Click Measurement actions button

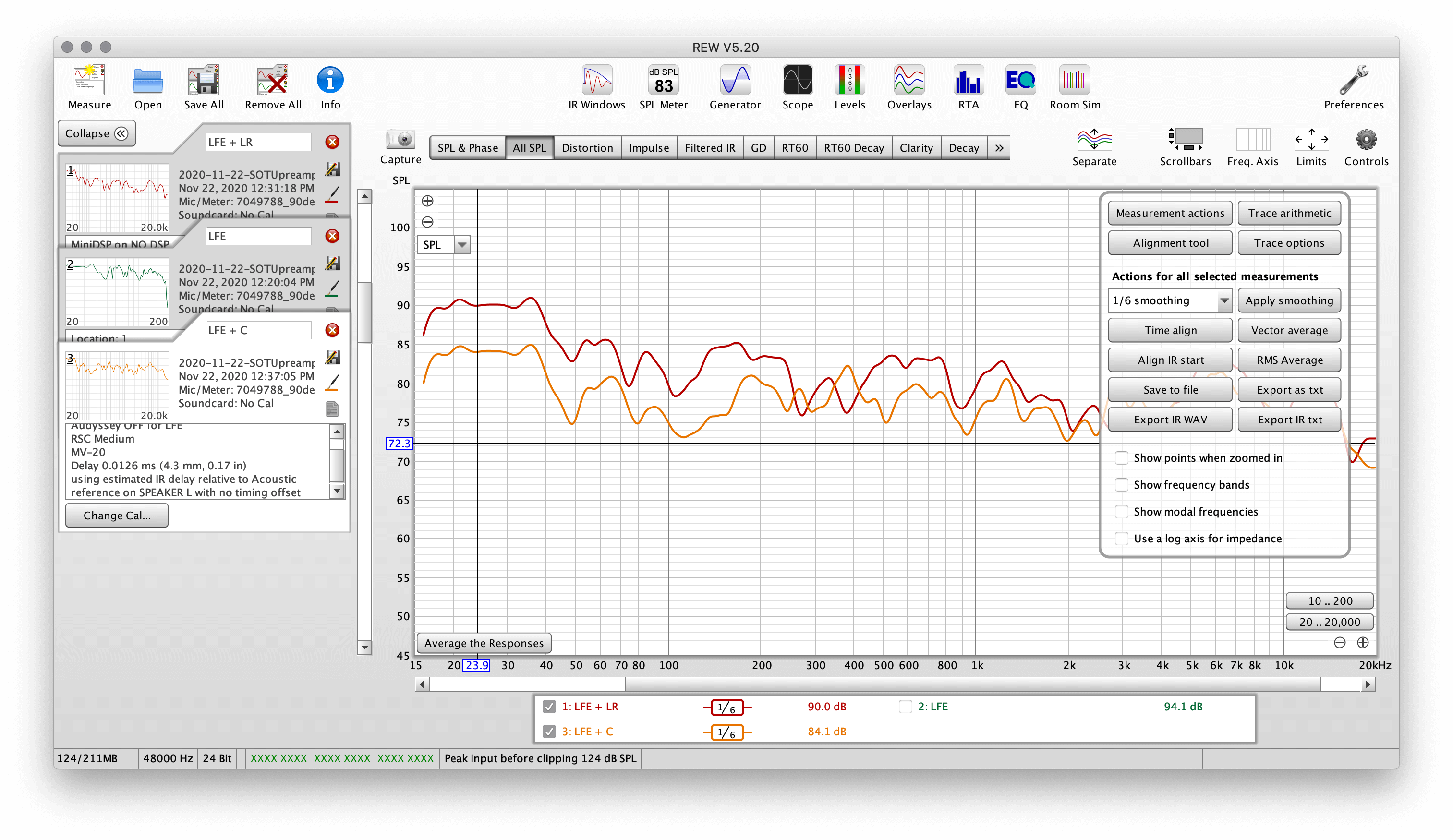click(x=1170, y=213)
